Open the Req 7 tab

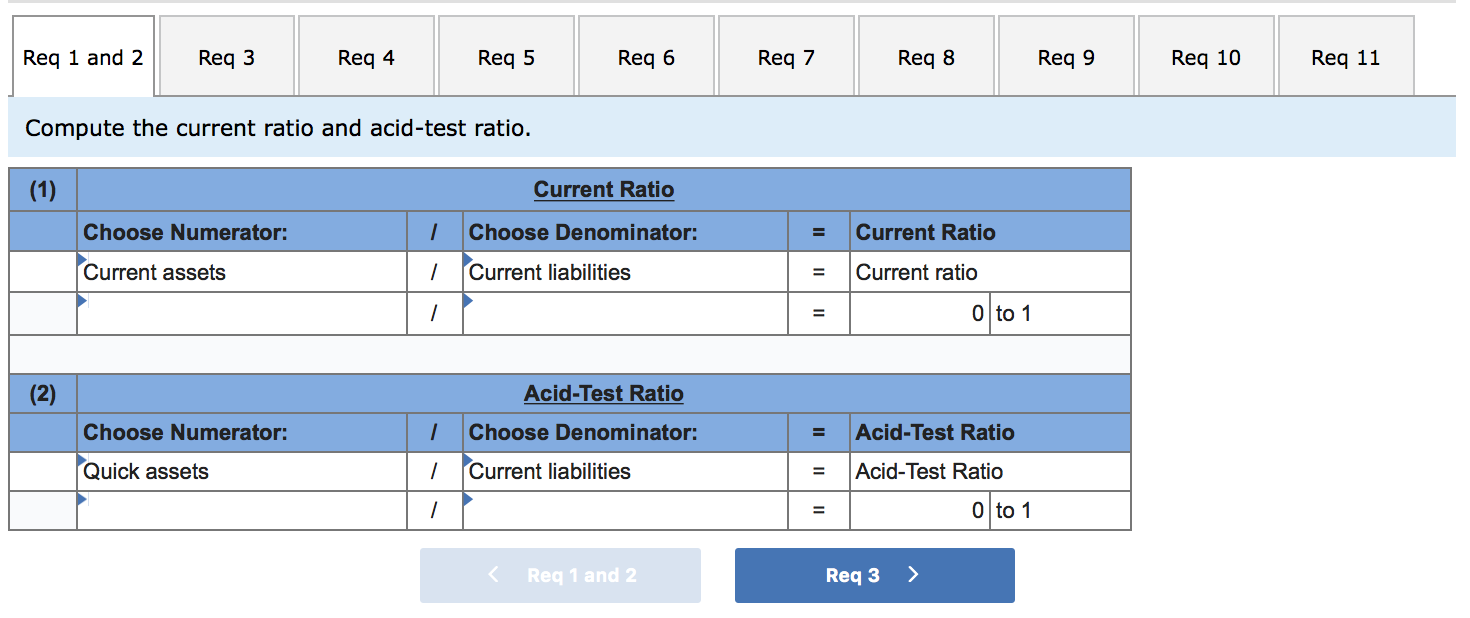click(x=786, y=58)
